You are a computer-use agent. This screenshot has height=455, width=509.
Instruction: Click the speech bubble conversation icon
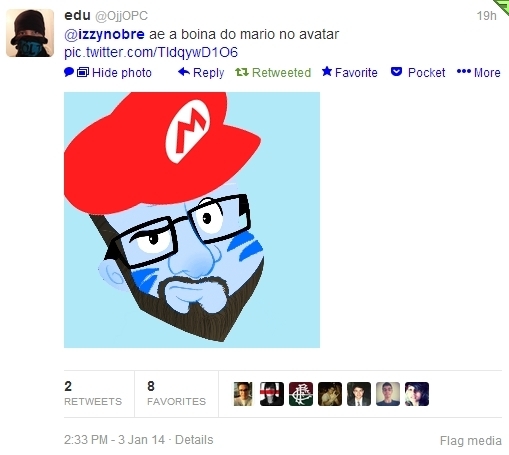coord(69,72)
